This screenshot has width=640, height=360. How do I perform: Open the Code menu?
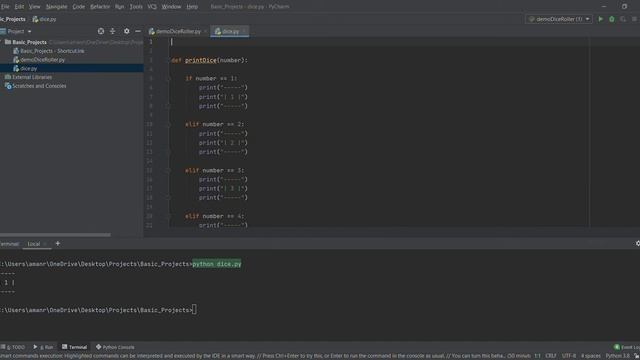[78, 7]
